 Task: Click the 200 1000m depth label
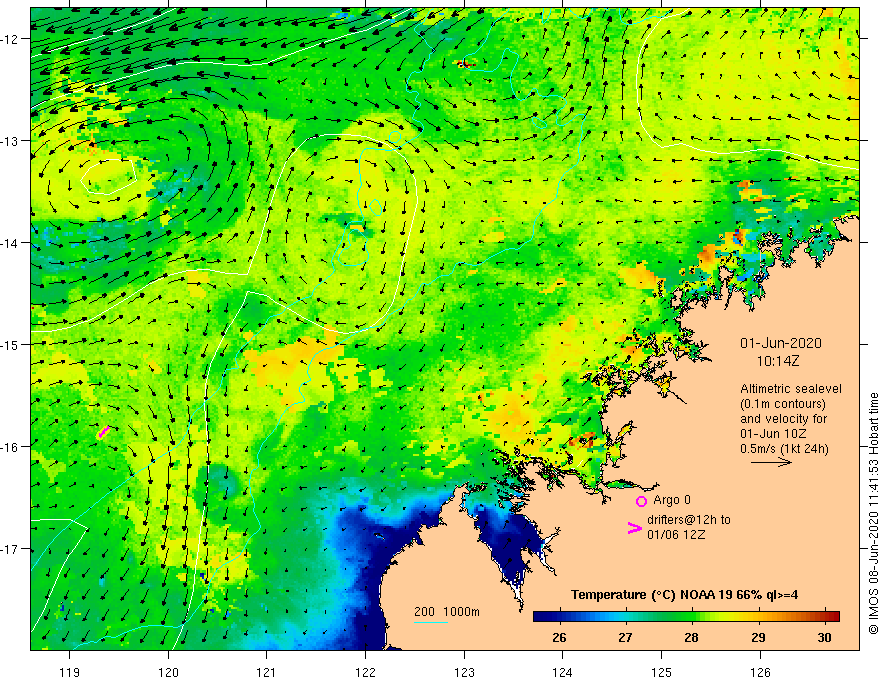447,612
